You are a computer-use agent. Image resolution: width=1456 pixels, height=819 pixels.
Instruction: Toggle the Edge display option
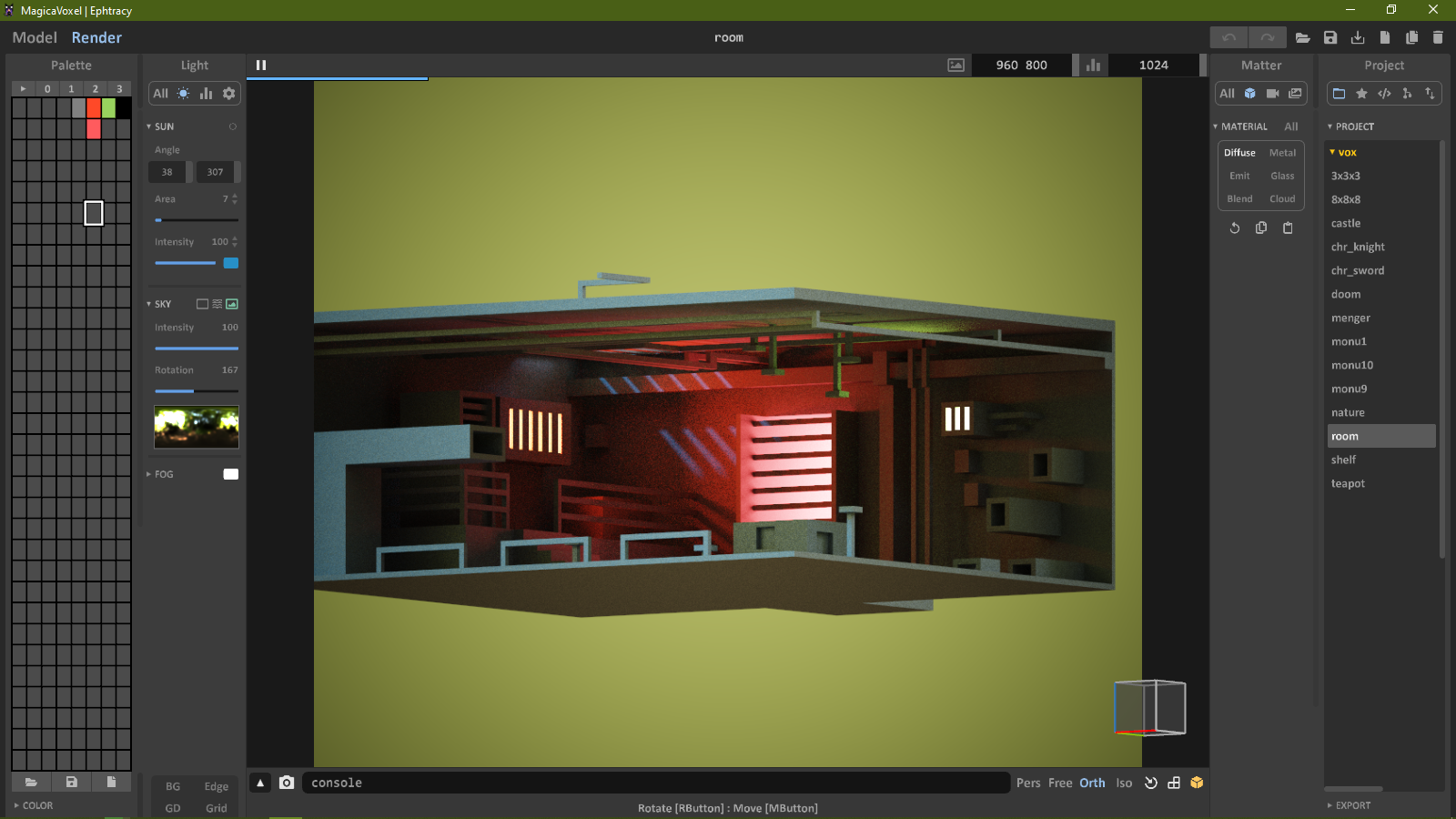coord(217,786)
